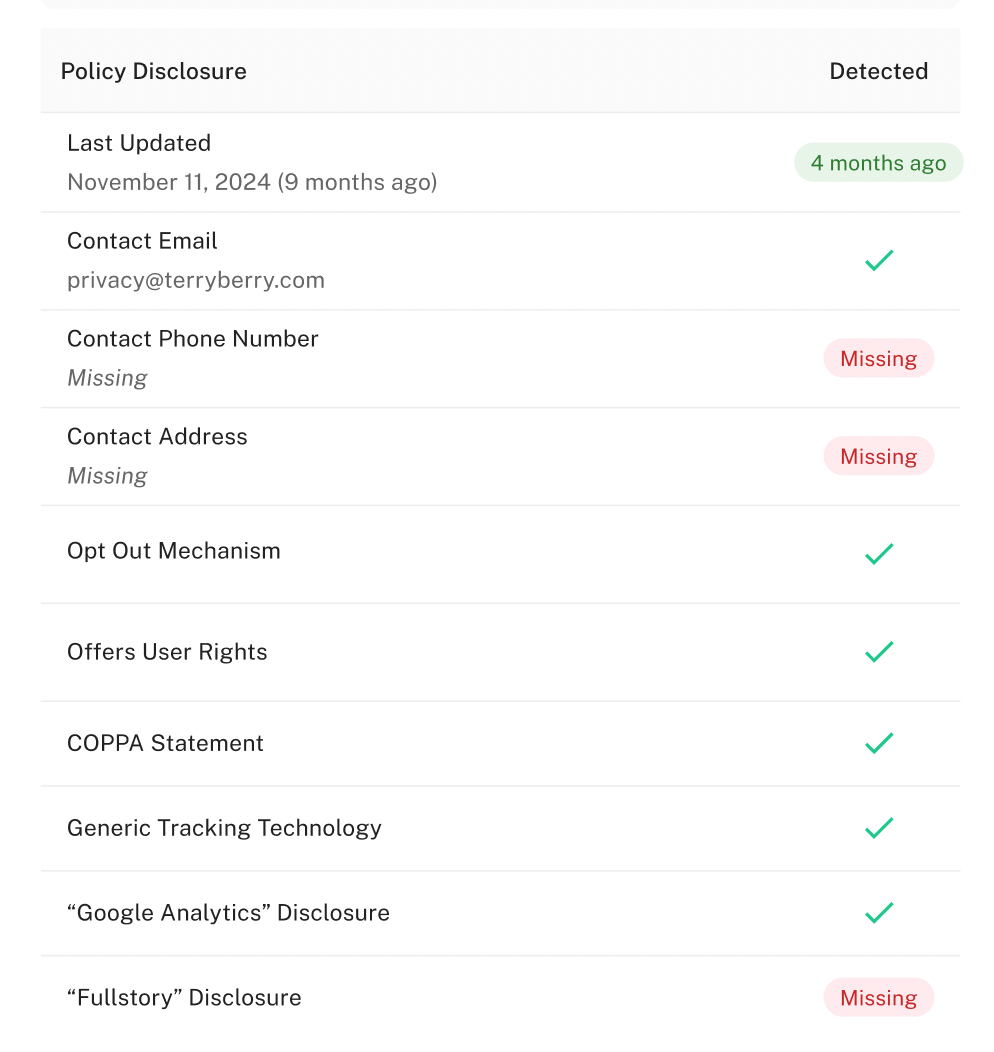Click Missing badge for Contact Address
This screenshot has height=1052, width=994.
pyautogui.click(x=878, y=457)
